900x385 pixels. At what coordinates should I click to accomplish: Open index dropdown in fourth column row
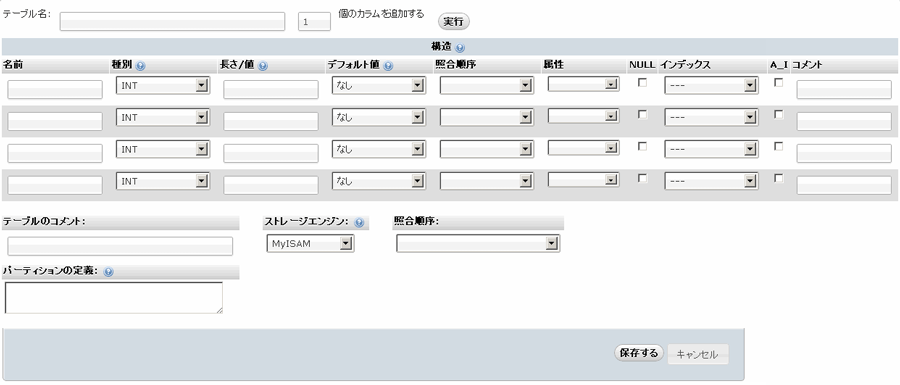[711, 181]
